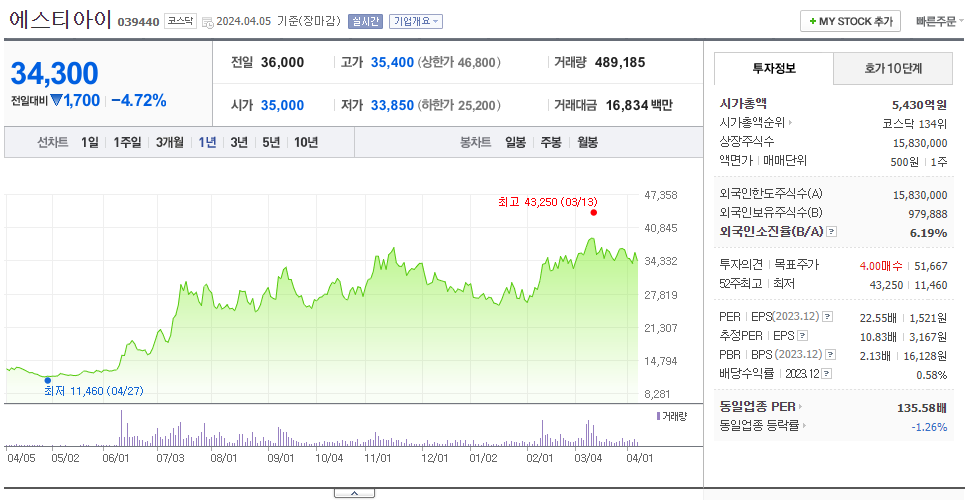Click the 시가 value 35,000
968x500 pixels.
pyautogui.click(x=282, y=106)
